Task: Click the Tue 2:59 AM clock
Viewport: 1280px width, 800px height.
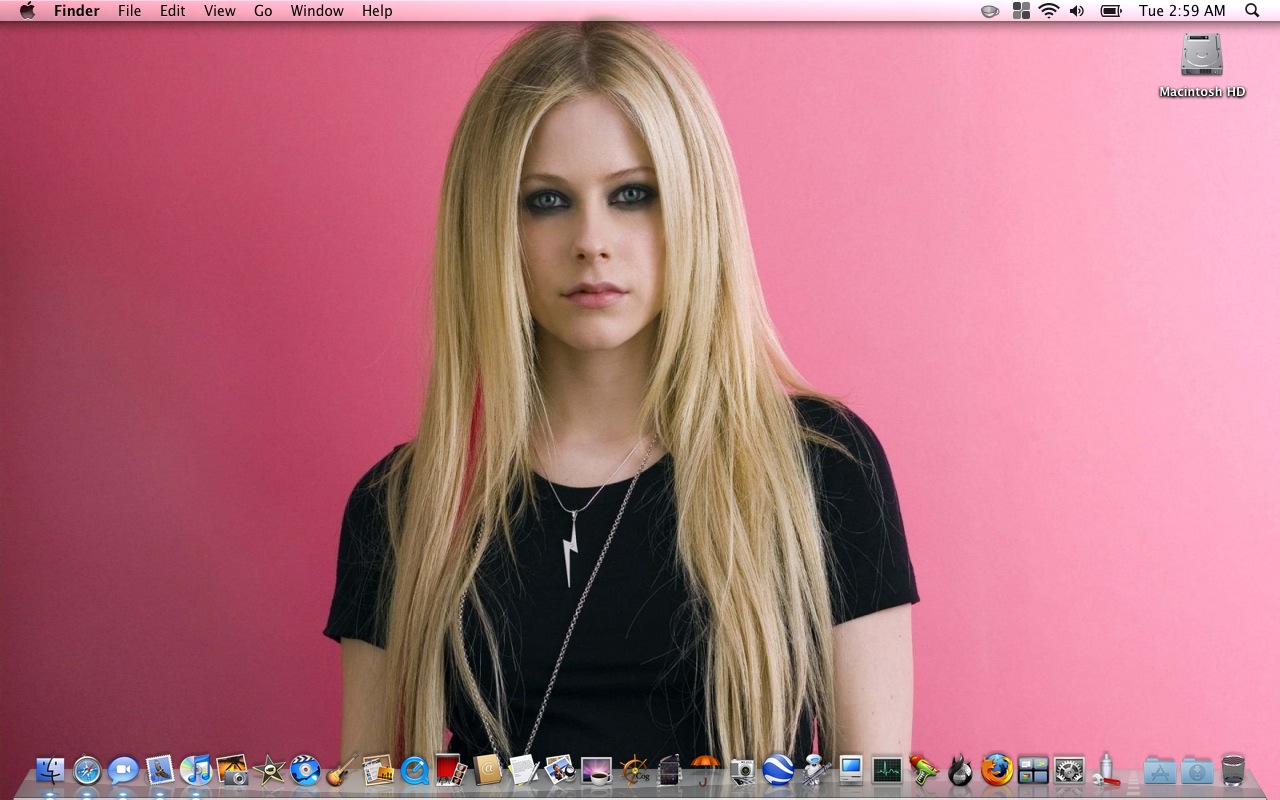Action: coord(1182,11)
